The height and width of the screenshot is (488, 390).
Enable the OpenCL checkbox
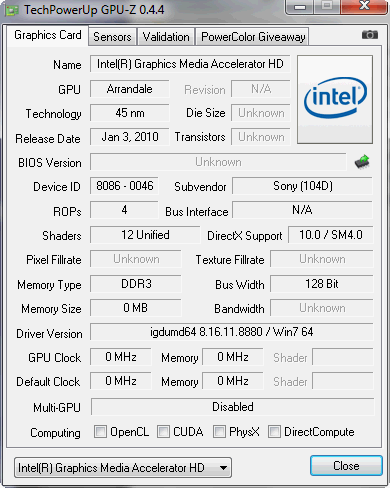point(100,431)
